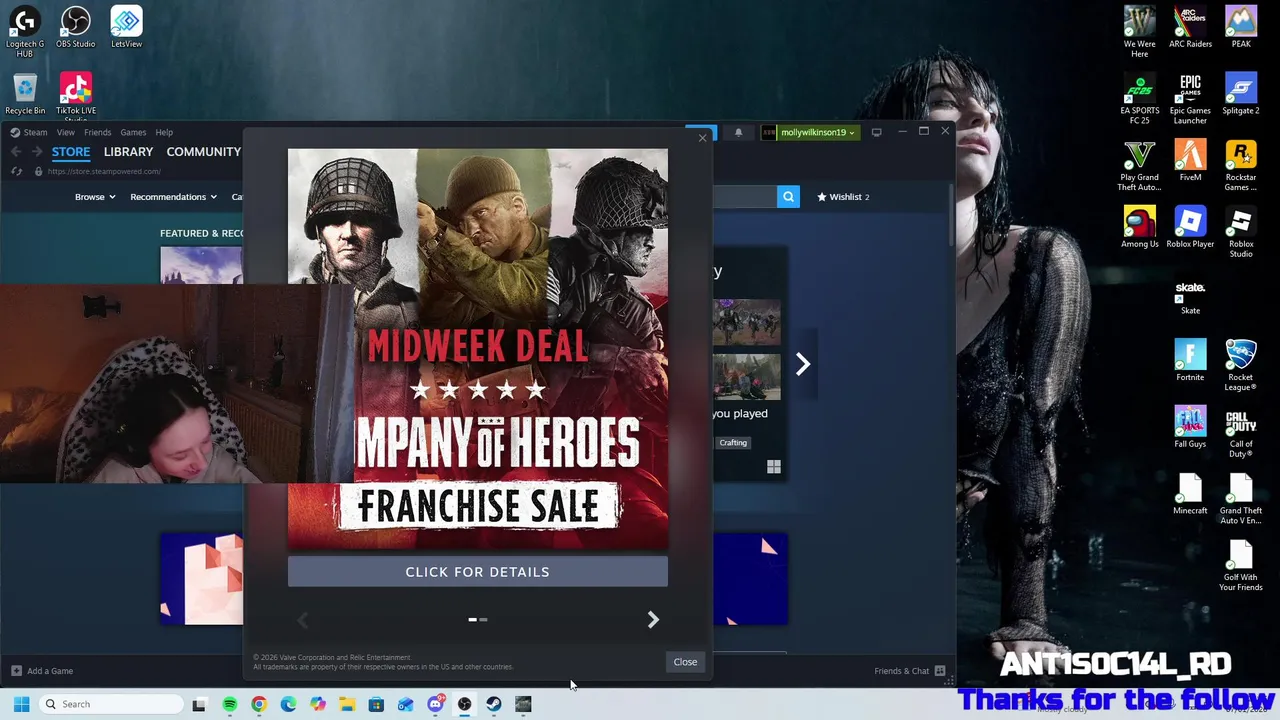Open Google Chrome from the taskbar

pyautogui.click(x=259, y=704)
